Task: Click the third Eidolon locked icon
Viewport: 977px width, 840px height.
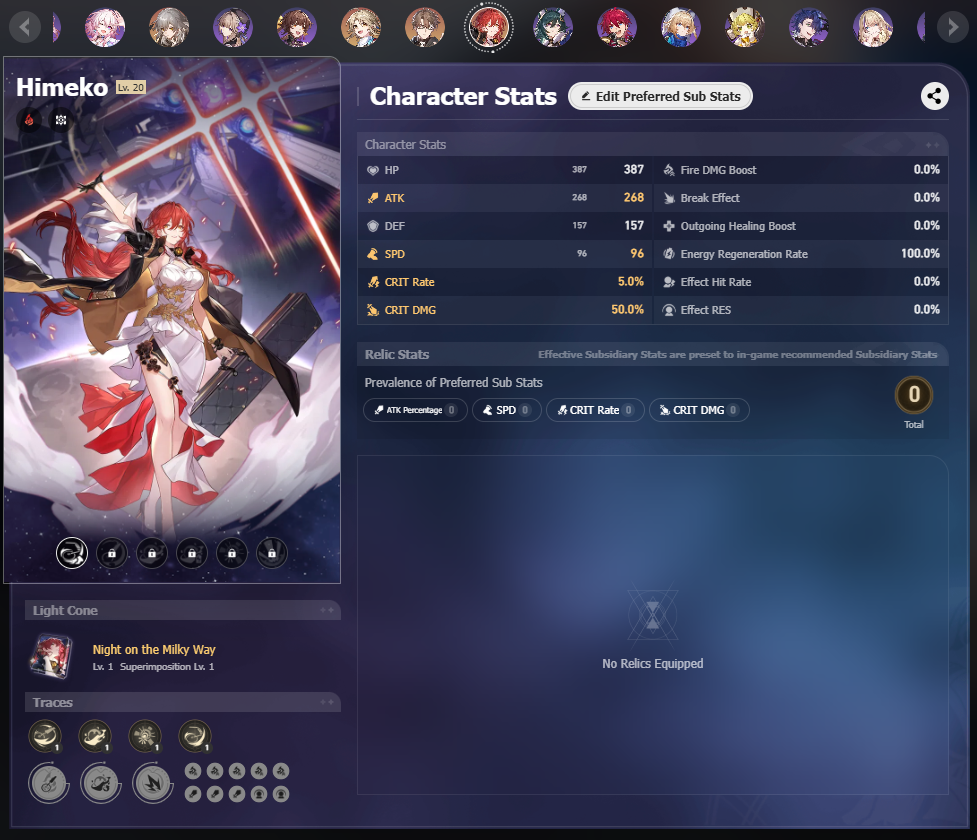Action: 152,553
